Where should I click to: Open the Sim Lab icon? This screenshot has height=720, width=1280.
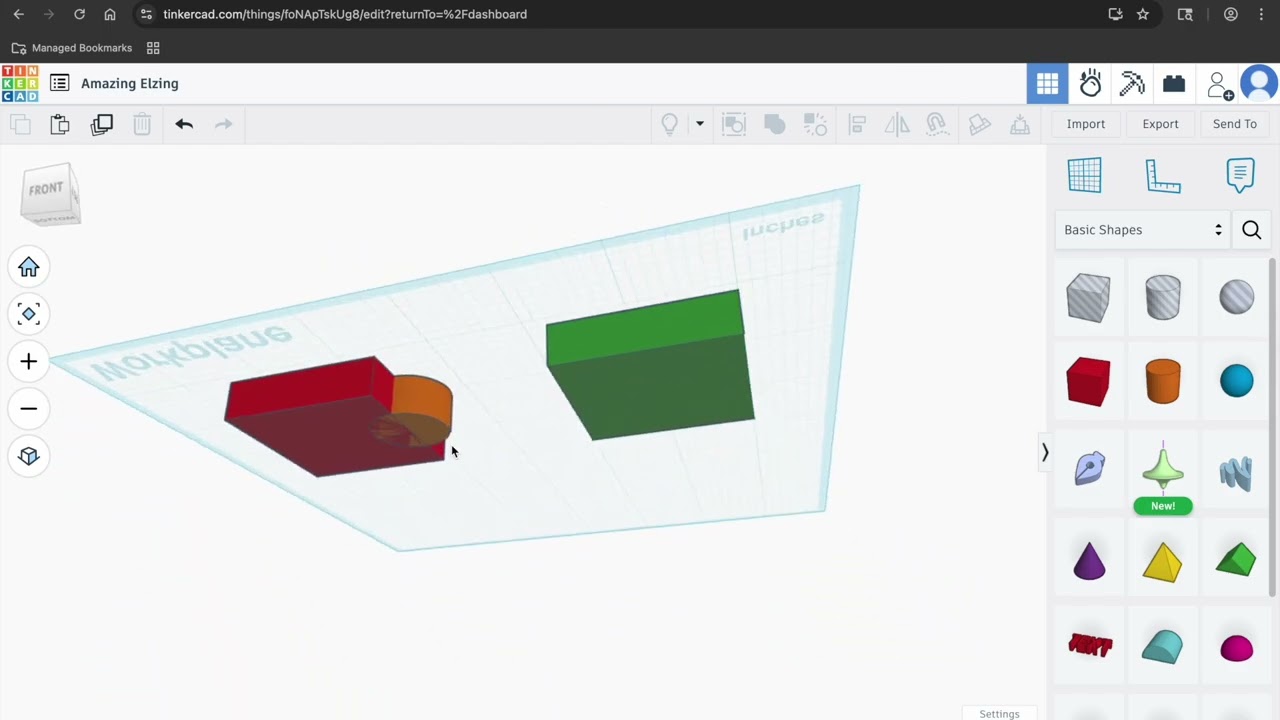[1090, 84]
